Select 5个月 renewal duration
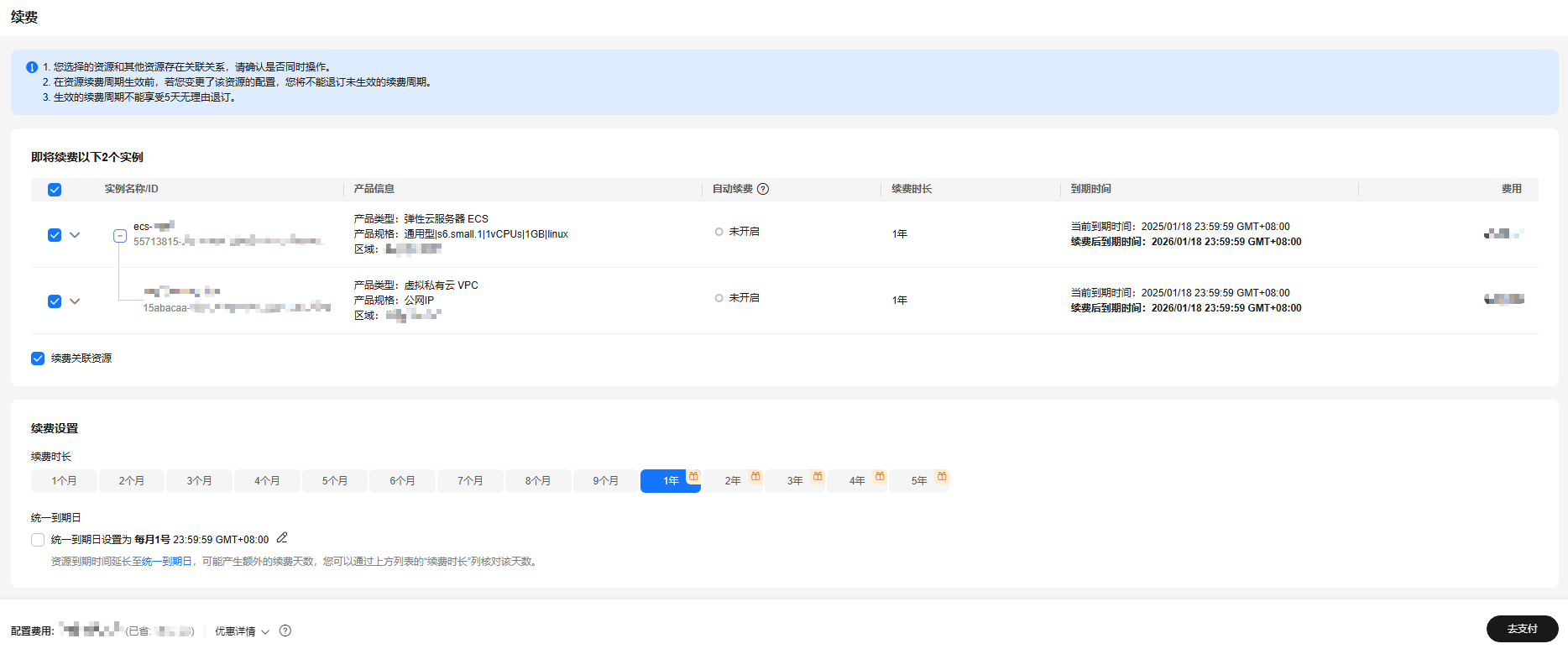 pos(335,481)
